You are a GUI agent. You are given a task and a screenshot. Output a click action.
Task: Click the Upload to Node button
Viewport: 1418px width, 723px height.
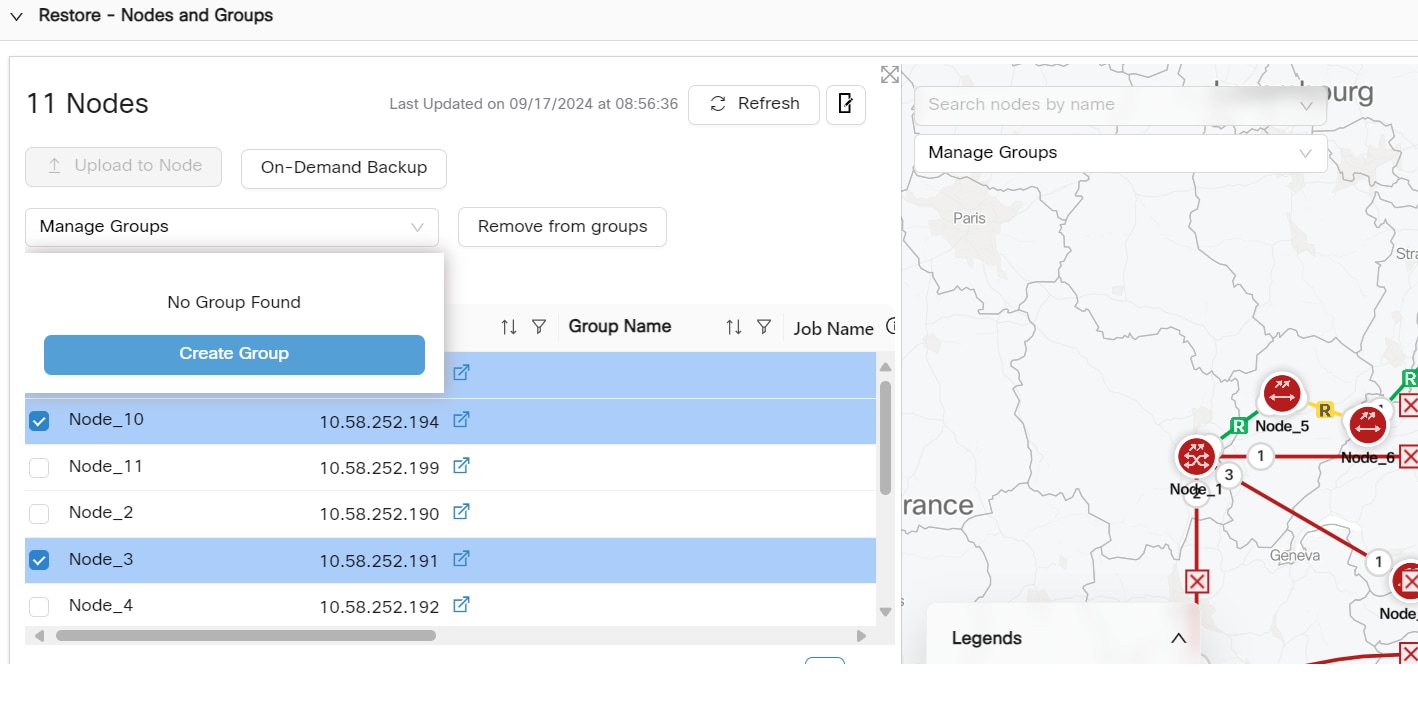click(x=123, y=166)
